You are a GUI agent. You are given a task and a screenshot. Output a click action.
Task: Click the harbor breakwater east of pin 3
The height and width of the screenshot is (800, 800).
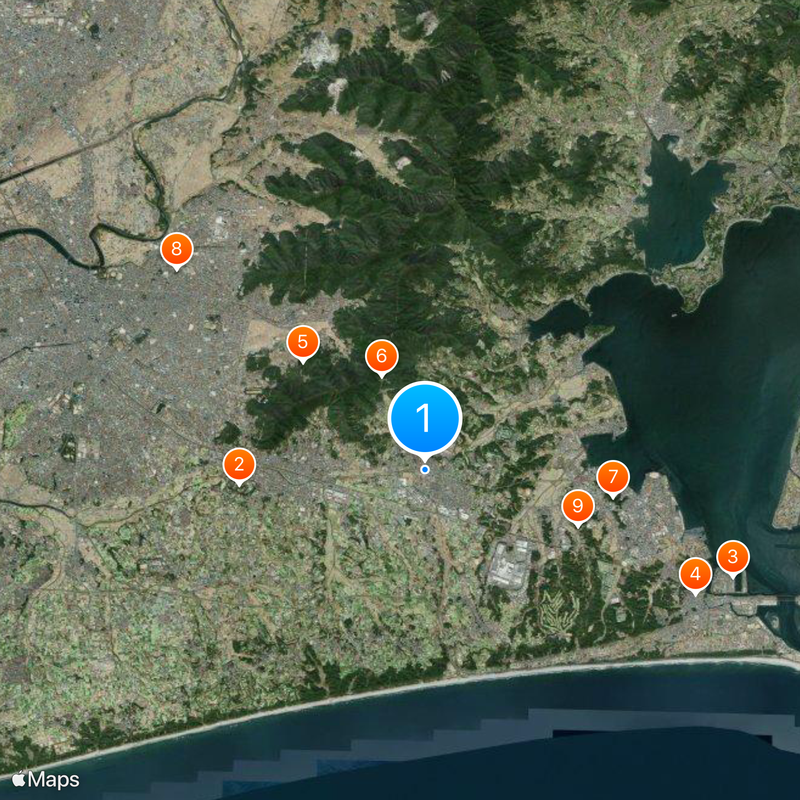pos(775,600)
